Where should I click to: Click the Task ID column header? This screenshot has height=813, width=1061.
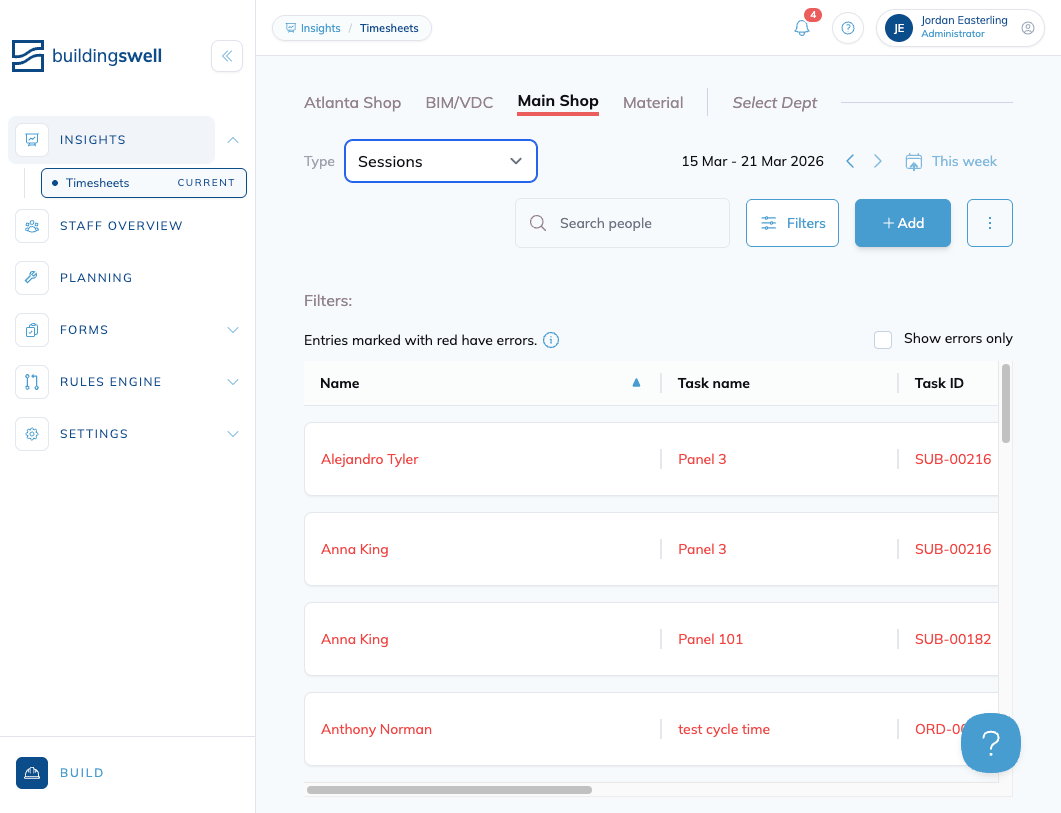(939, 383)
